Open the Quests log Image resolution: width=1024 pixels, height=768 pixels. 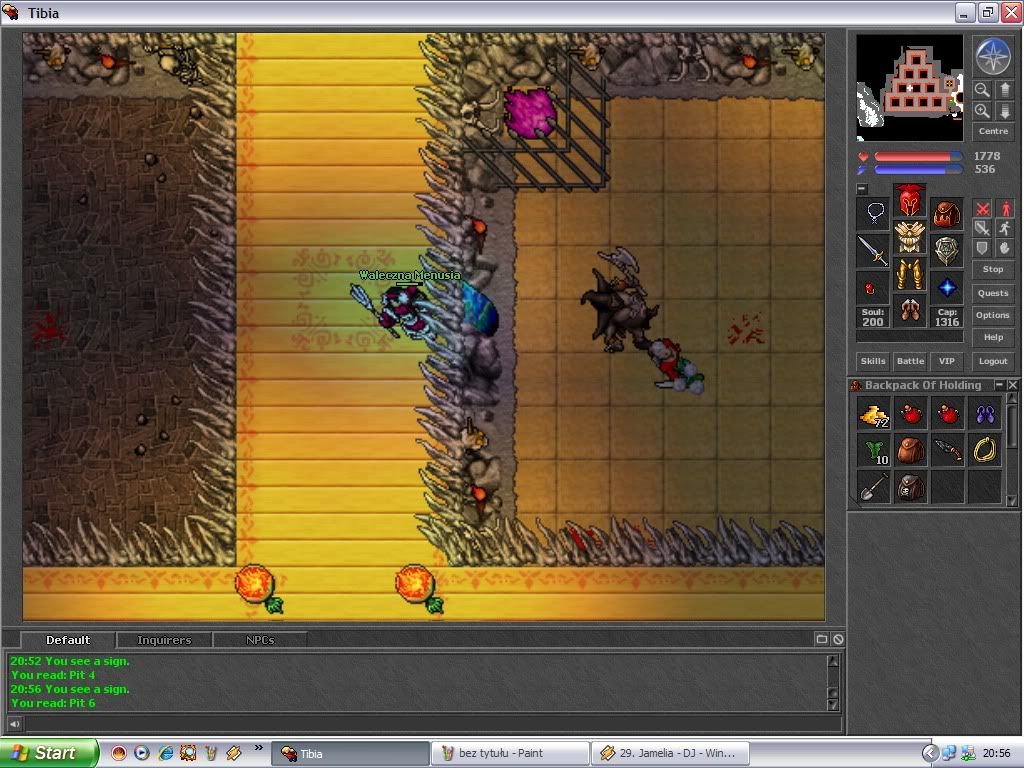[x=993, y=293]
